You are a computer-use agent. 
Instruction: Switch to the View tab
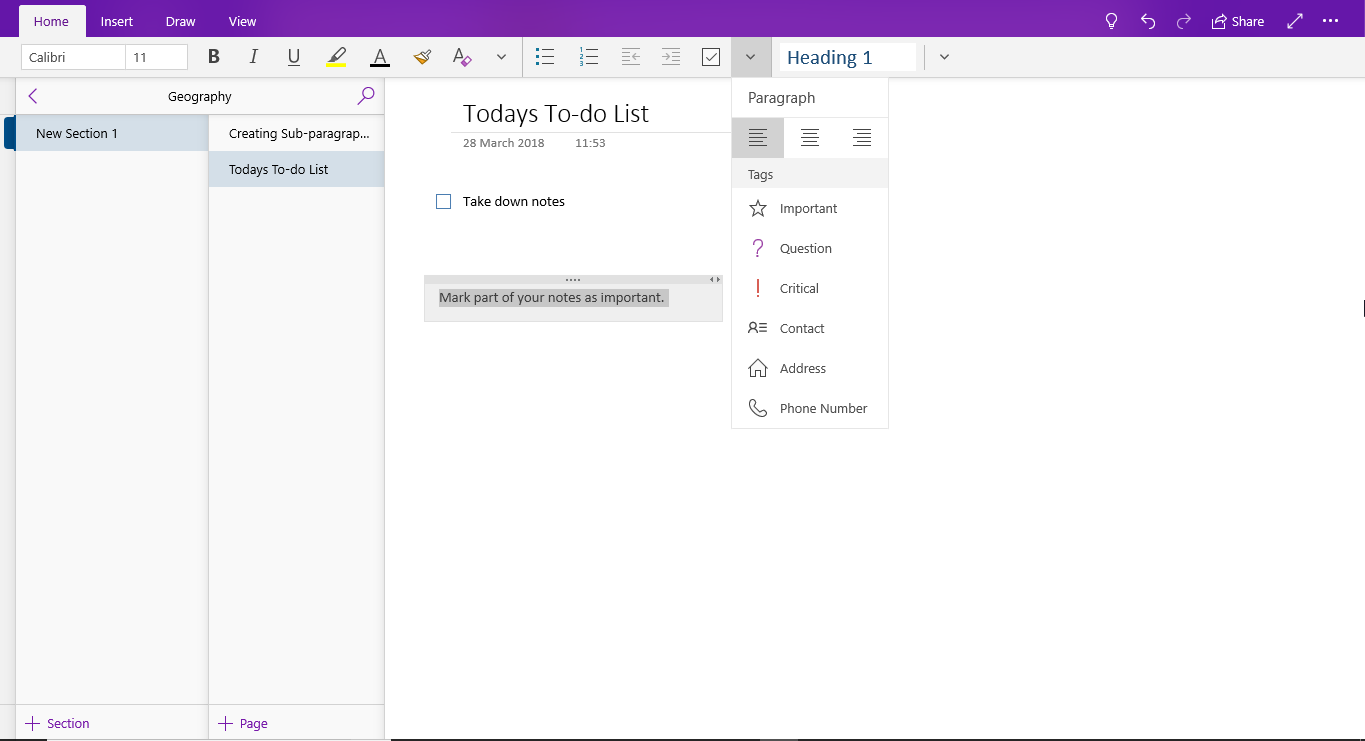pos(242,21)
